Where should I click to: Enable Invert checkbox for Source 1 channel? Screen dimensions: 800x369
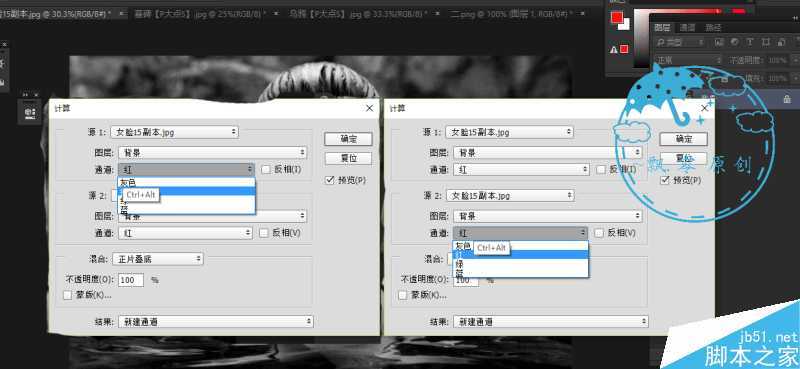click(x=265, y=169)
